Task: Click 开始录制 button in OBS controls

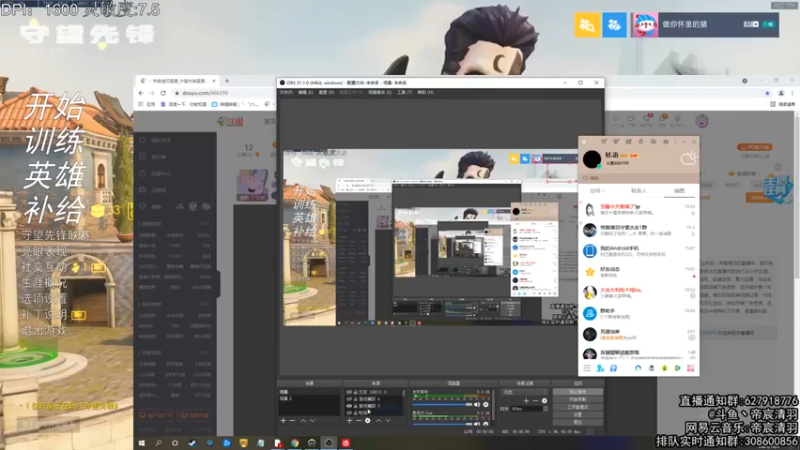Action: point(578,399)
